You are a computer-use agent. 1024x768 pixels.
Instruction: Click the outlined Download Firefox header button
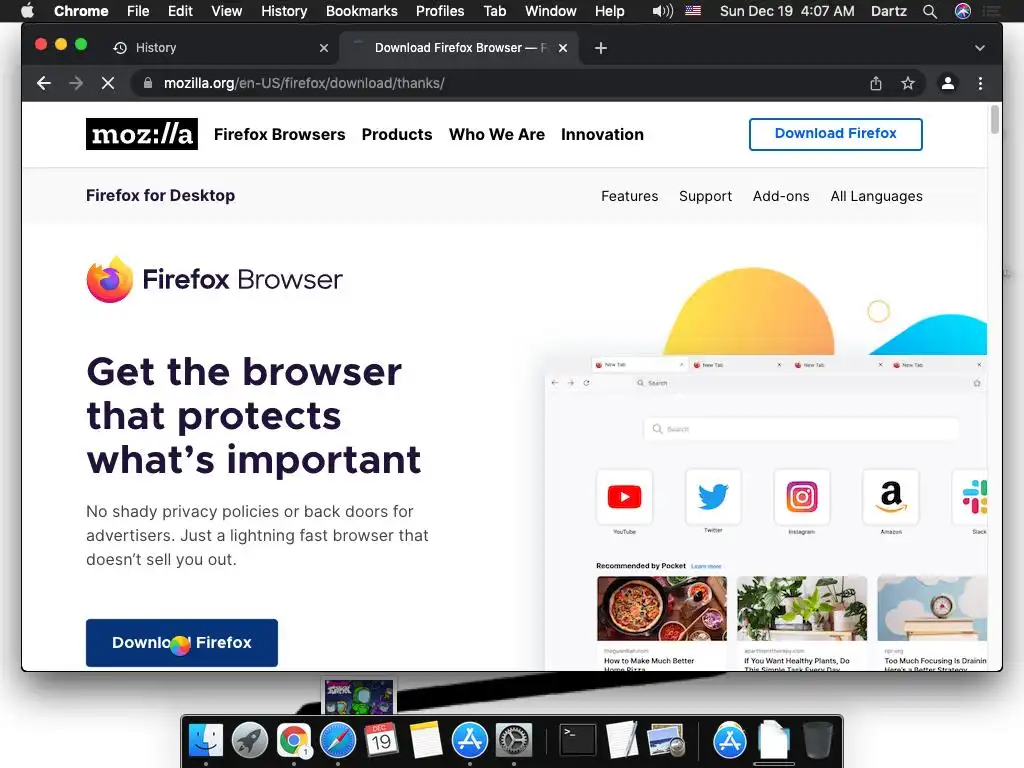[835, 134]
